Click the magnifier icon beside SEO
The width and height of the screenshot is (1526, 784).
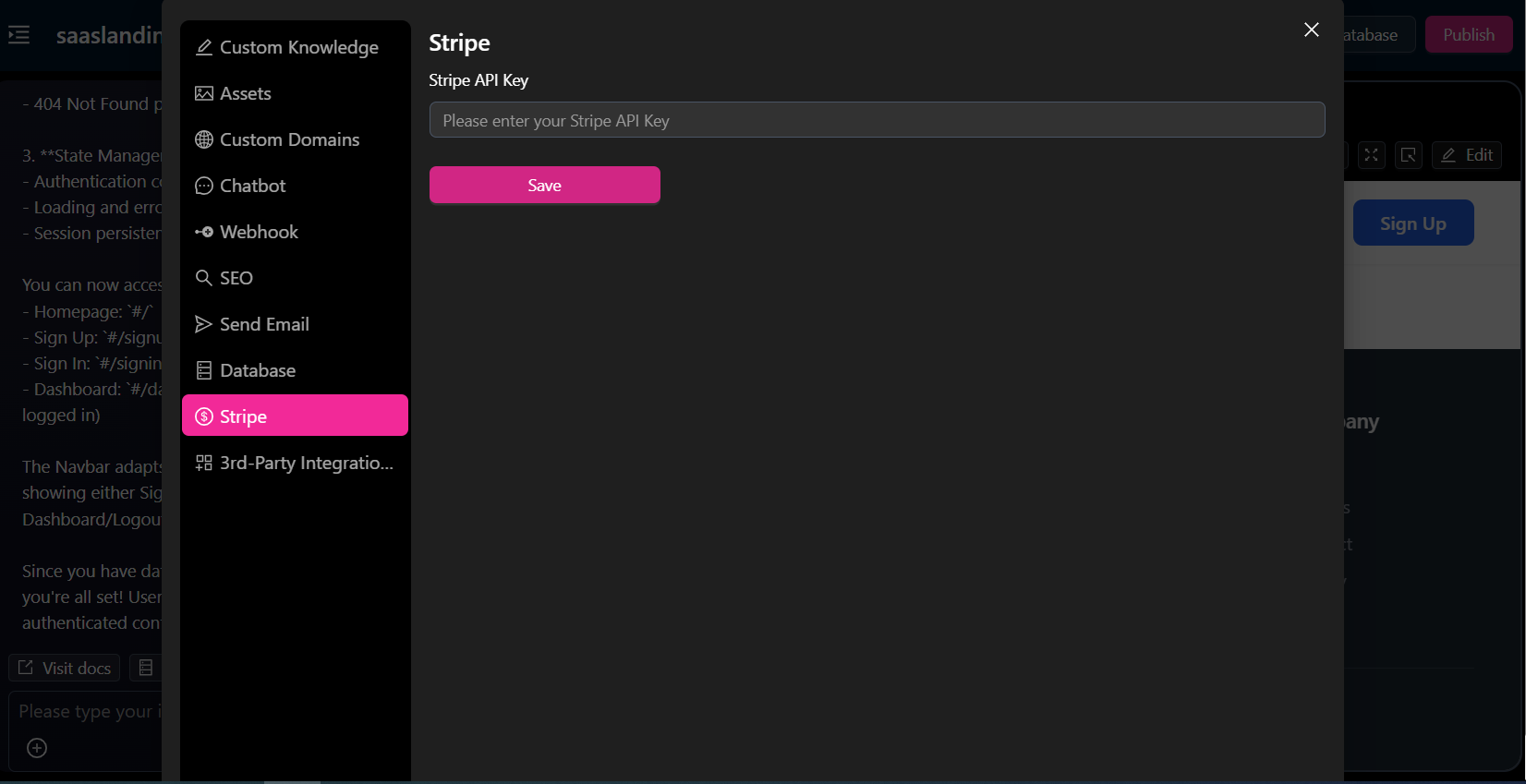(204, 277)
